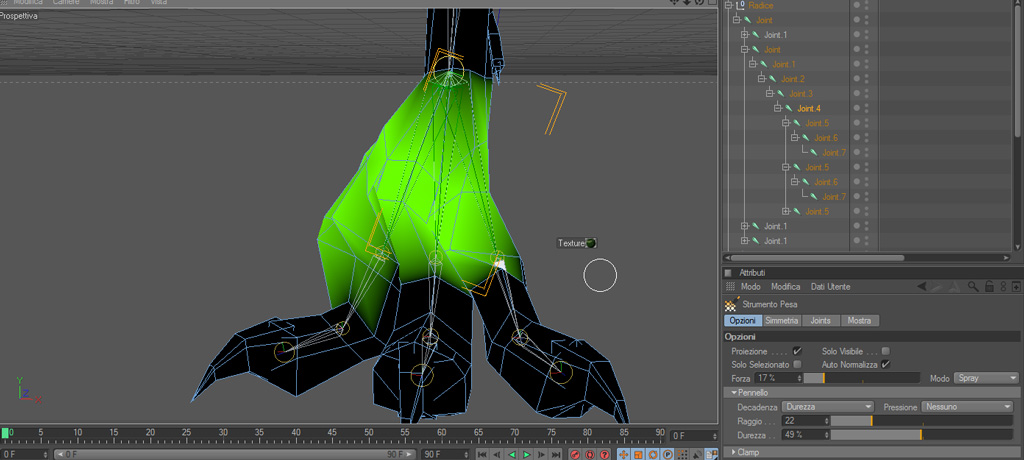Image resolution: width=1024 pixels, height=460 pixels.
Task: Select Joint.4 in the object tree
Action: point(809,108)
